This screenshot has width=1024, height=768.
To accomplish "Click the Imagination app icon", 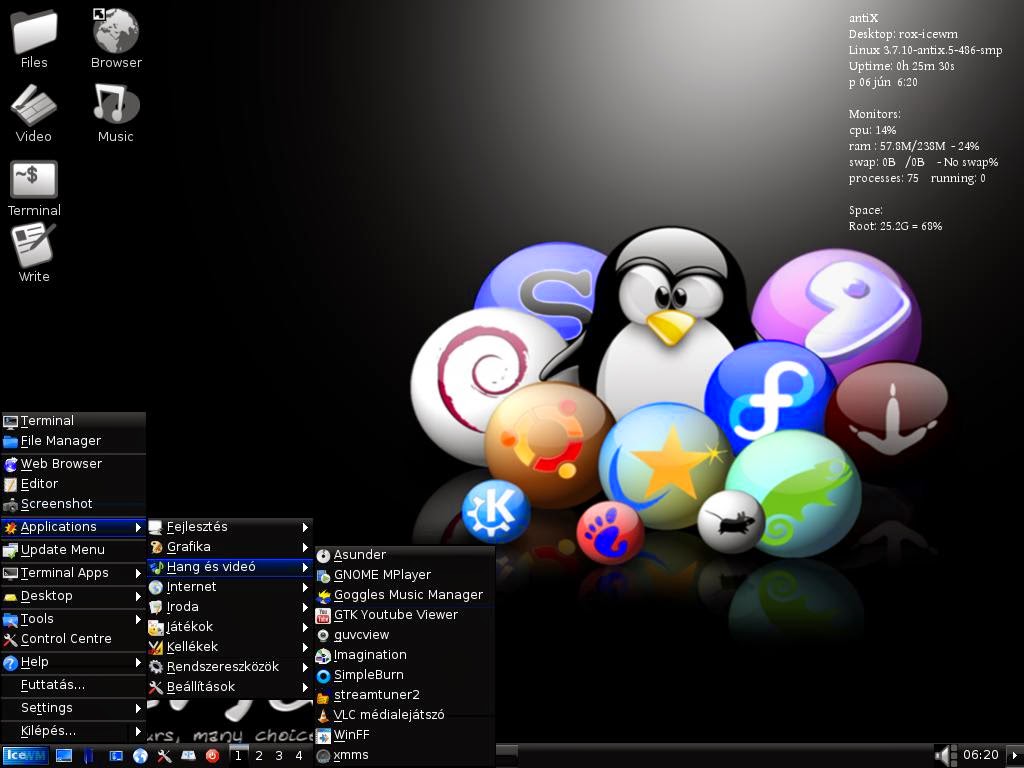I will coord(323,656).
